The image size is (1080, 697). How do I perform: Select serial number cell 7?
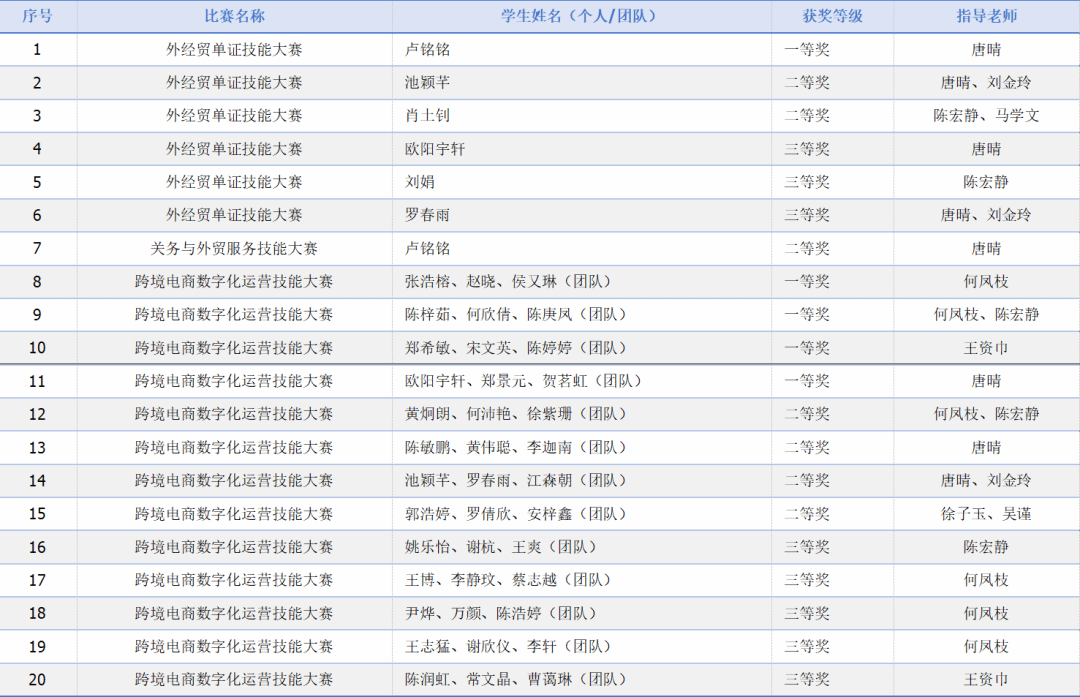point(37,249)
